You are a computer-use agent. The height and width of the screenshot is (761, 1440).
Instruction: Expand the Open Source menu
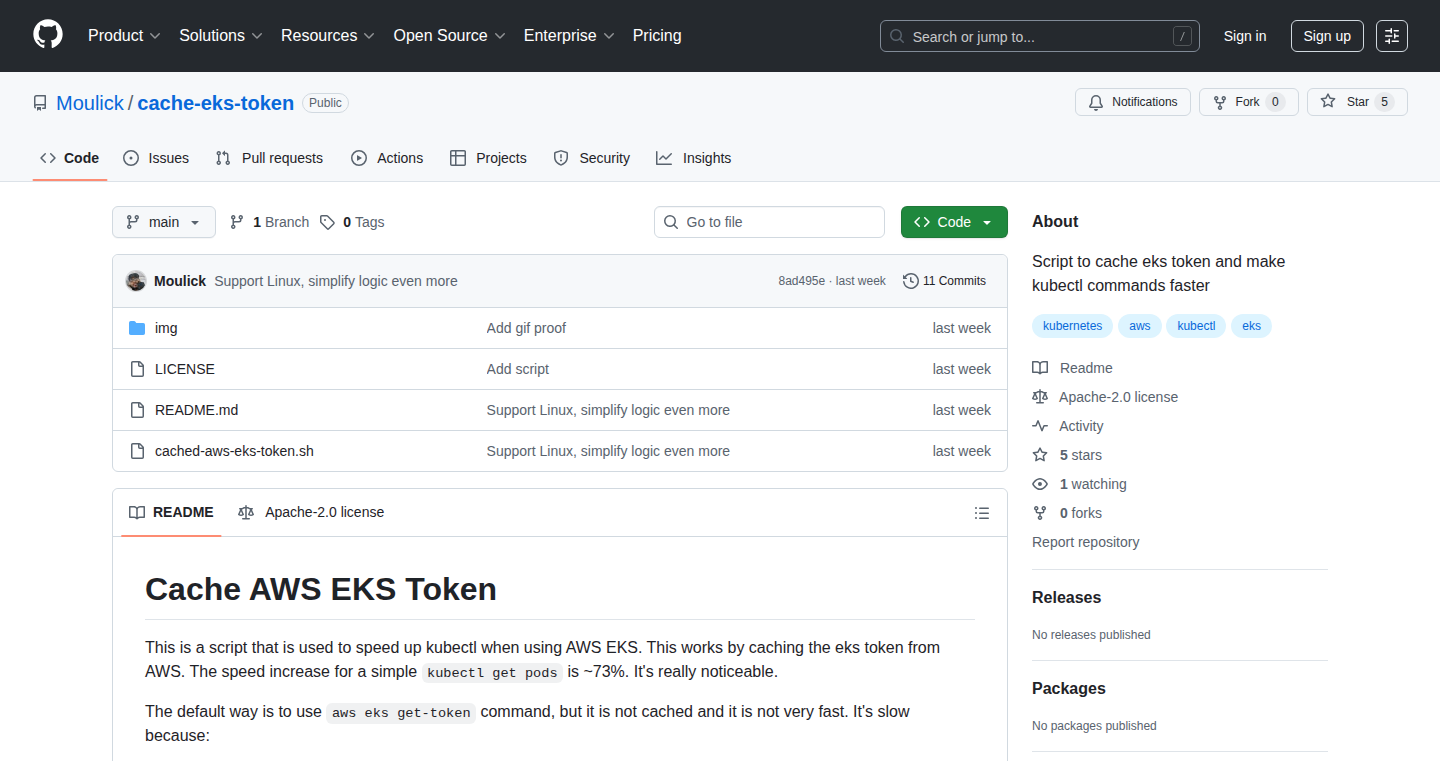click(449, 36)
